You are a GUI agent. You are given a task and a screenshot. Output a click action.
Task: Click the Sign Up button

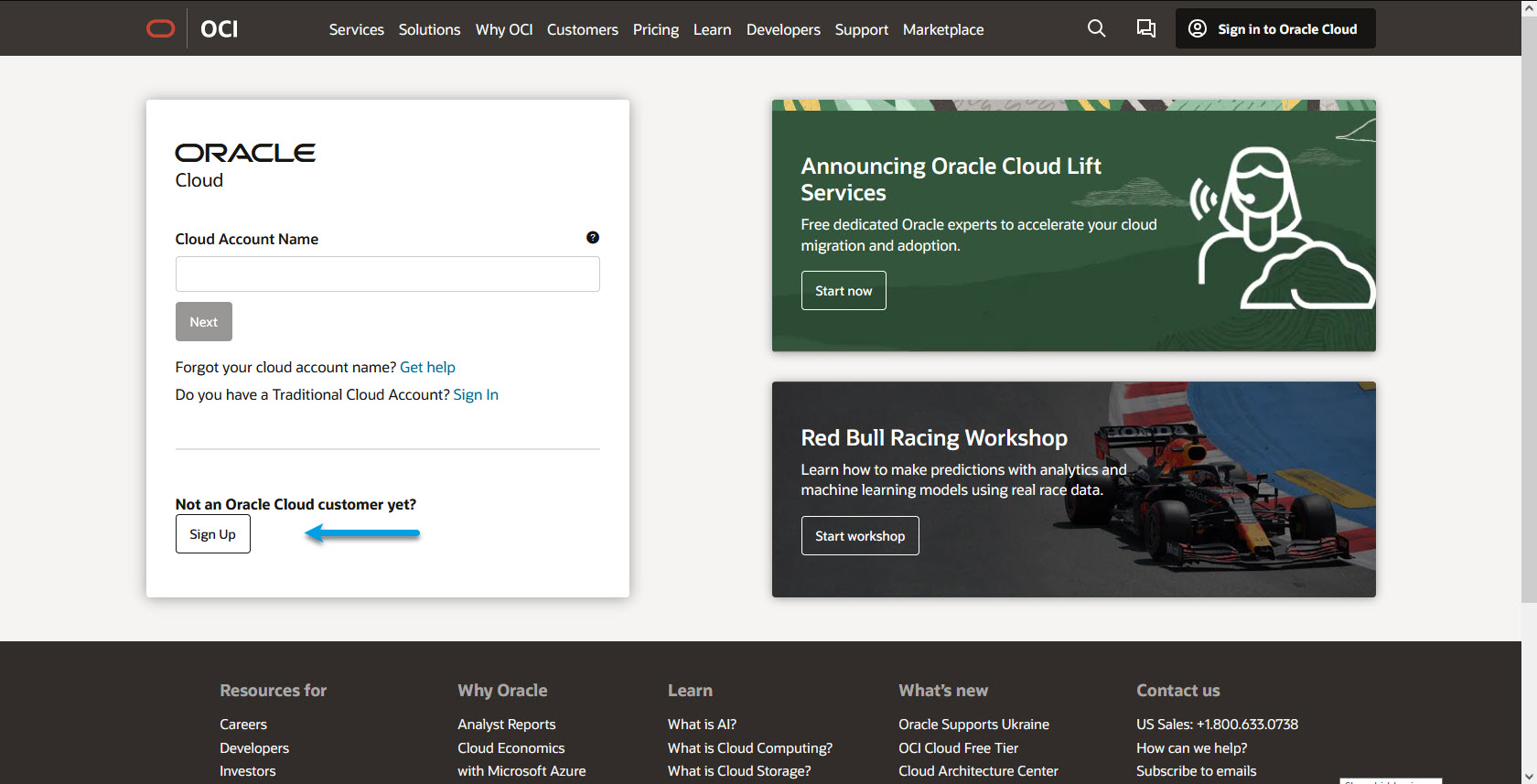[x=212, y=534]
